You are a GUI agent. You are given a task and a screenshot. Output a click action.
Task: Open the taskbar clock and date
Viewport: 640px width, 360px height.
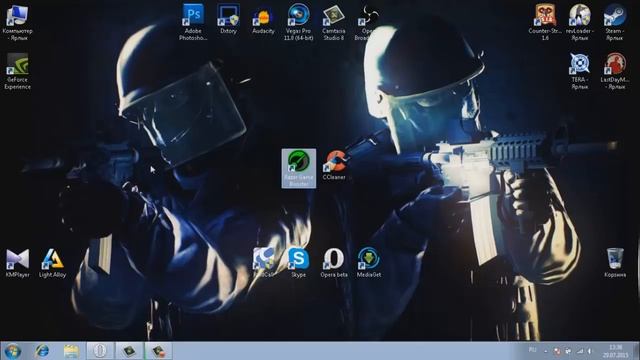pyautogui.click(x=615, y=351)
